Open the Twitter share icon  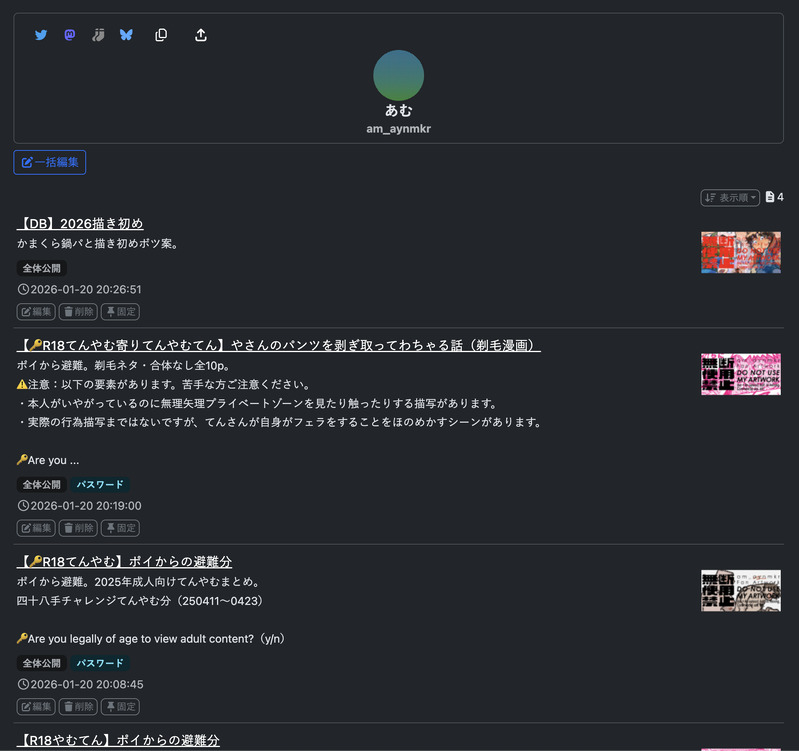[x=41, y=35]
